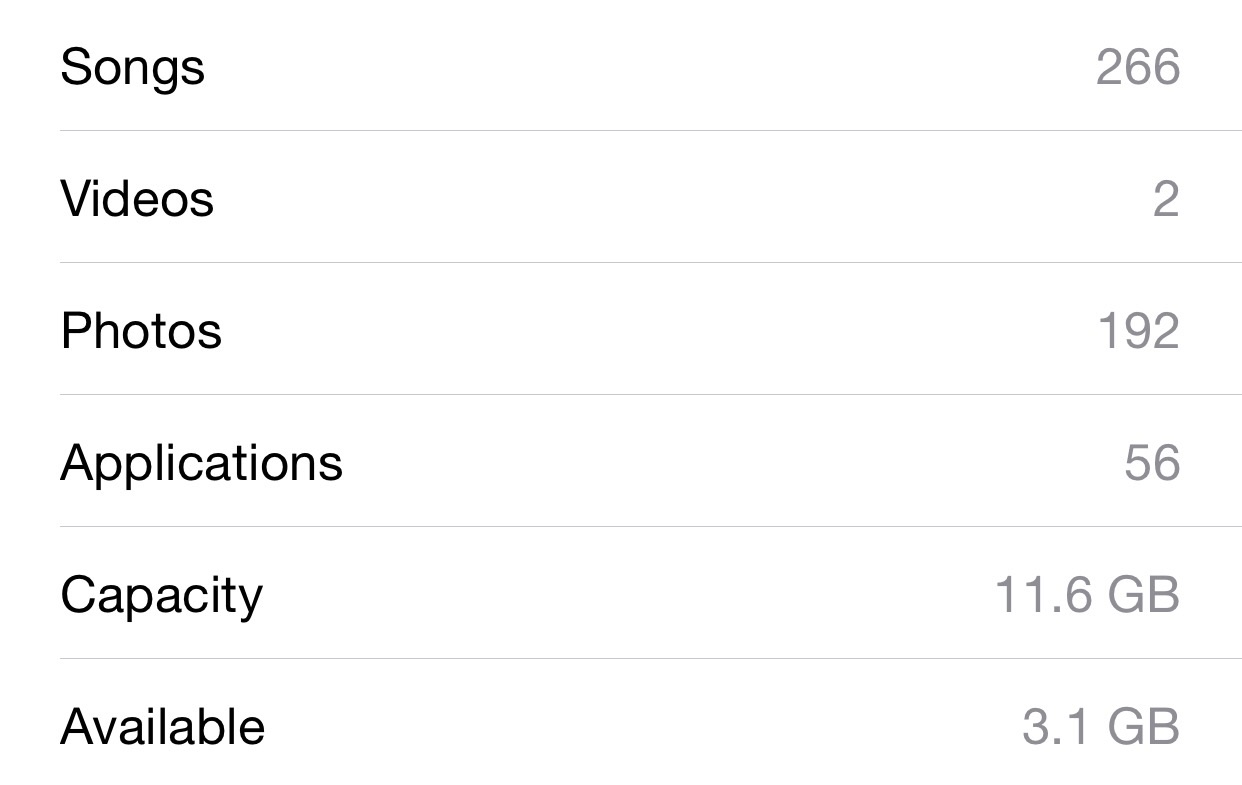Tap the Songs label
The height and width of the screenshot is (785, 1242).
(x=132, y=68)
